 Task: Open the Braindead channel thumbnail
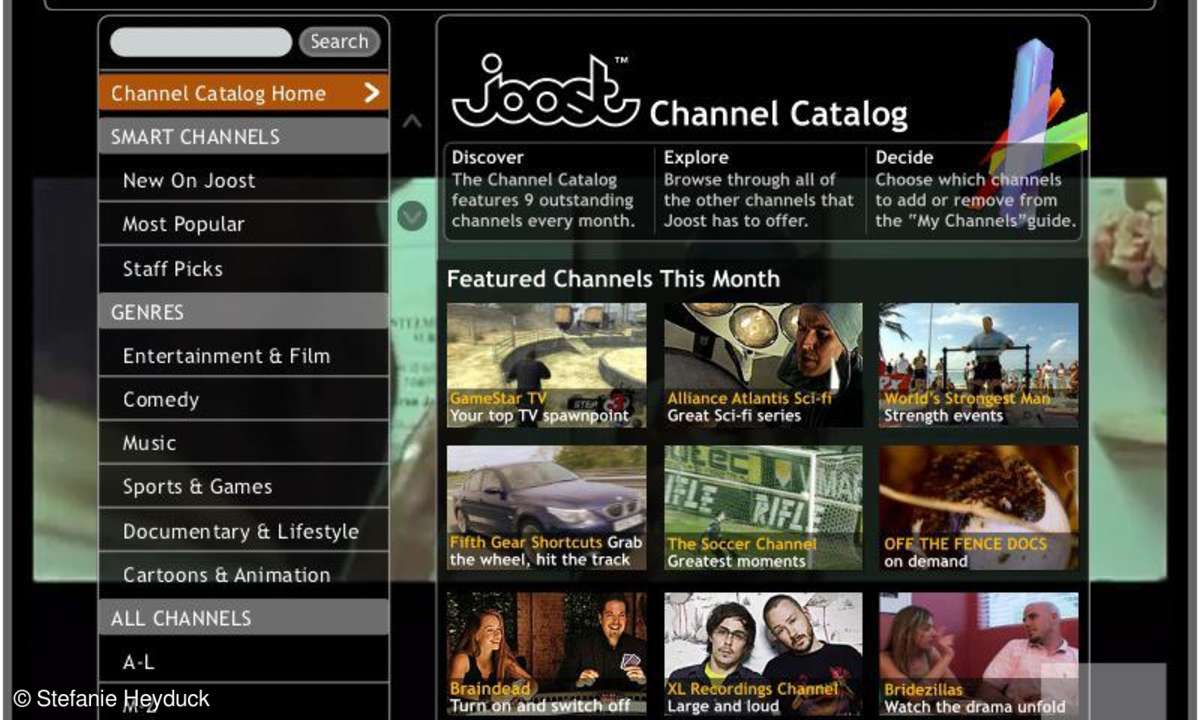tap(546, 654)
